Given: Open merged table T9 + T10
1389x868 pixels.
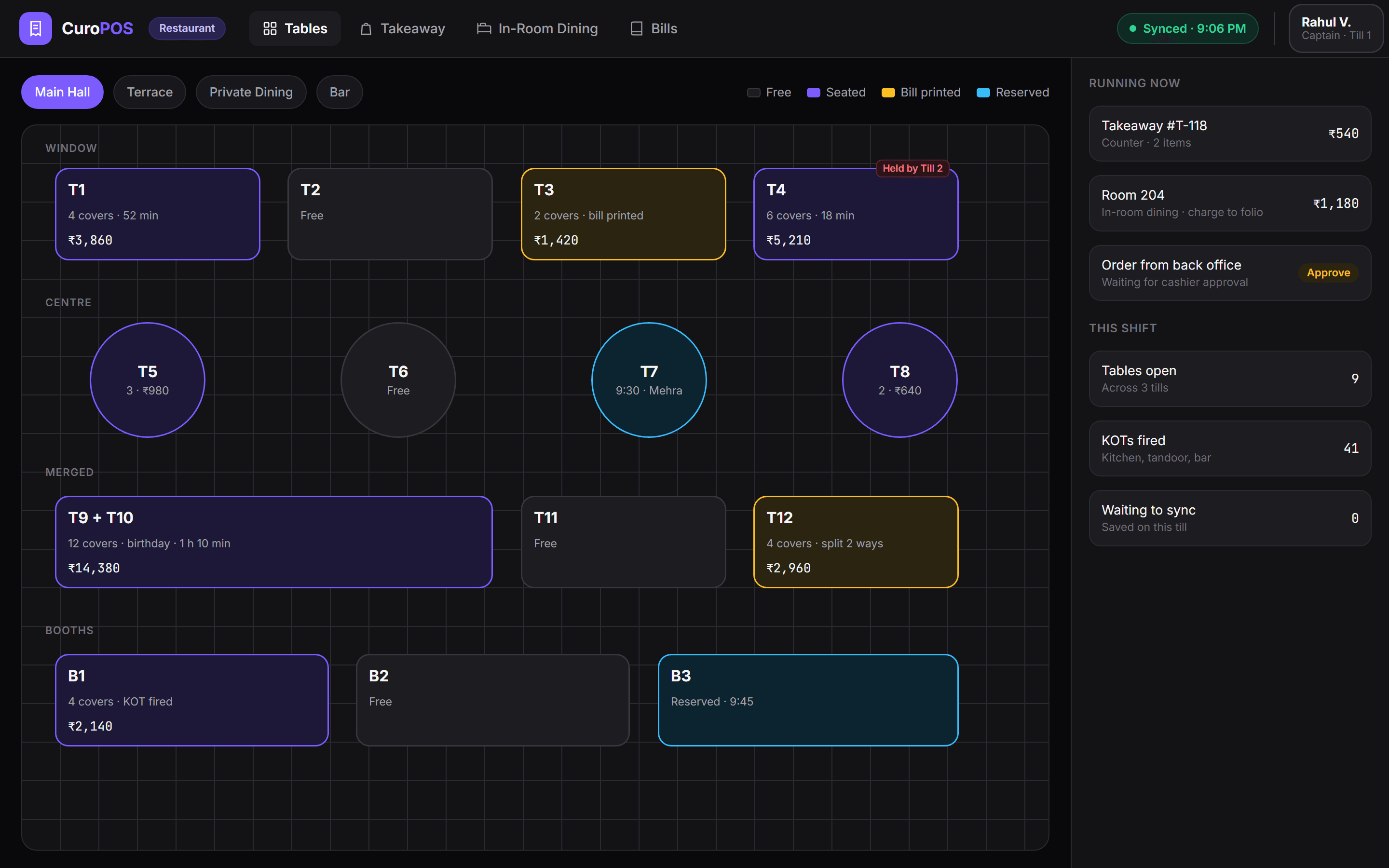Looking at the screenshot, I should [x=274, y=542].
